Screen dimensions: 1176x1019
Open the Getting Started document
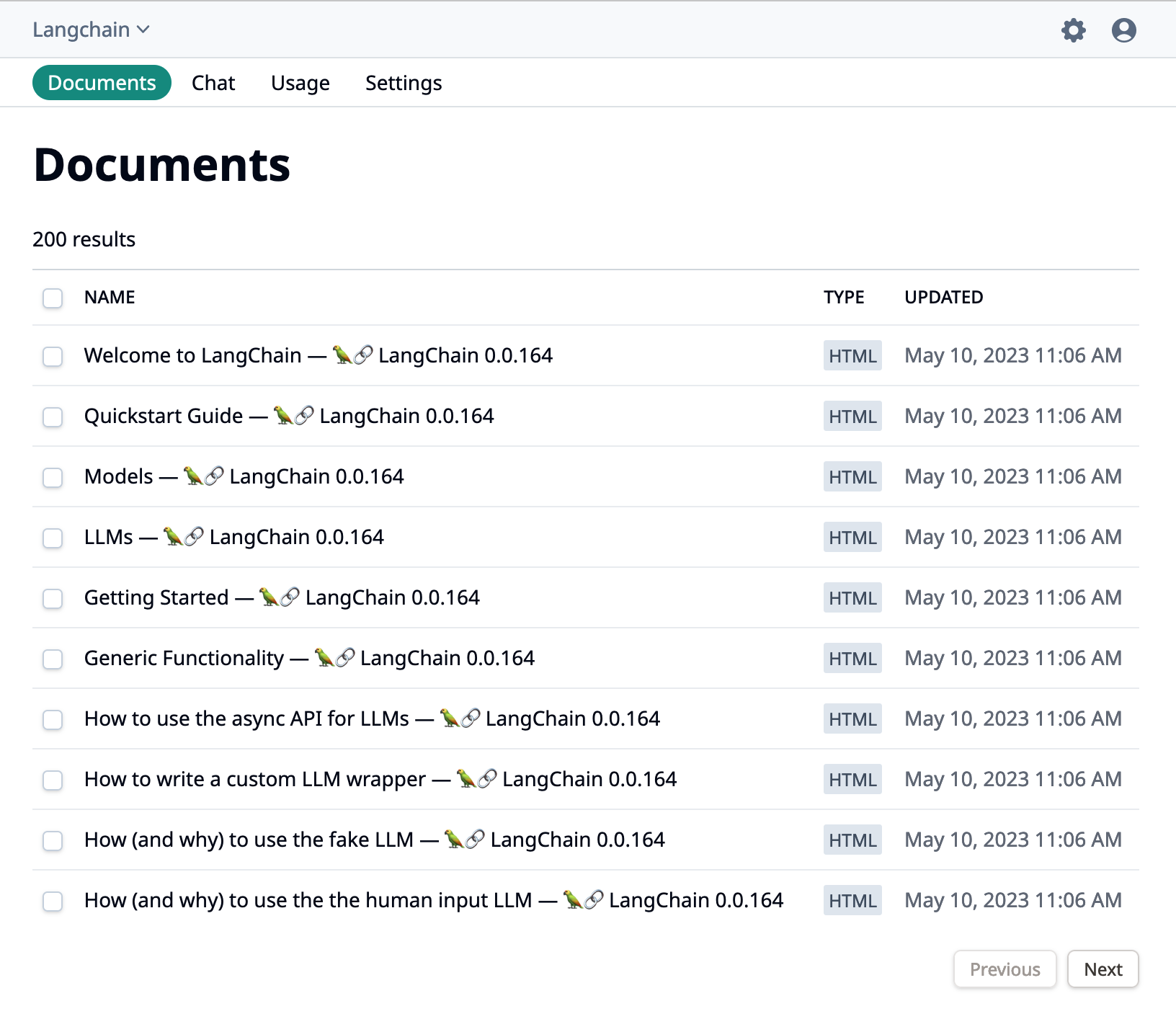[x=282, y=597]
